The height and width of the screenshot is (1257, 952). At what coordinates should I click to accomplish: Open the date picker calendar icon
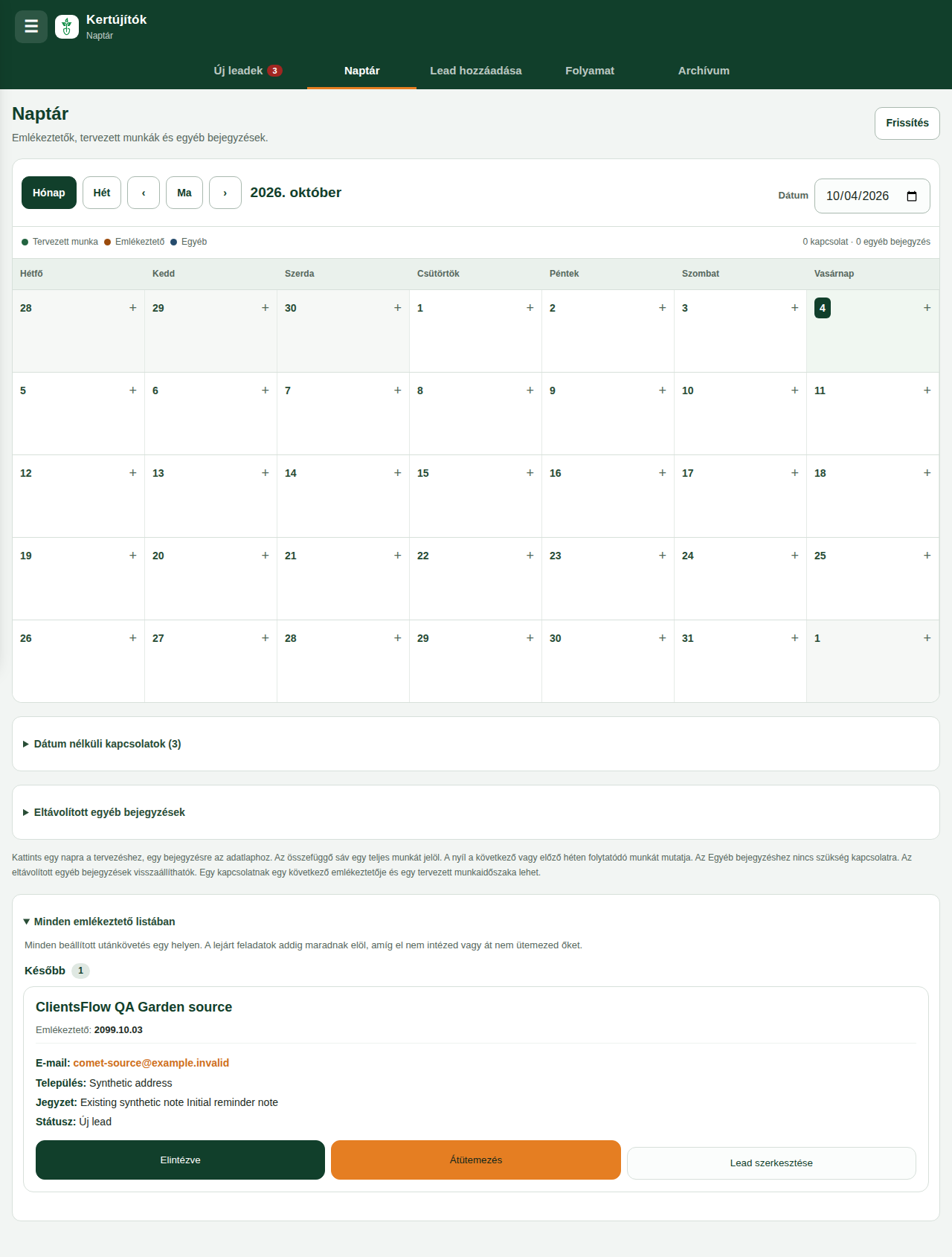click(x=912, y=196)
